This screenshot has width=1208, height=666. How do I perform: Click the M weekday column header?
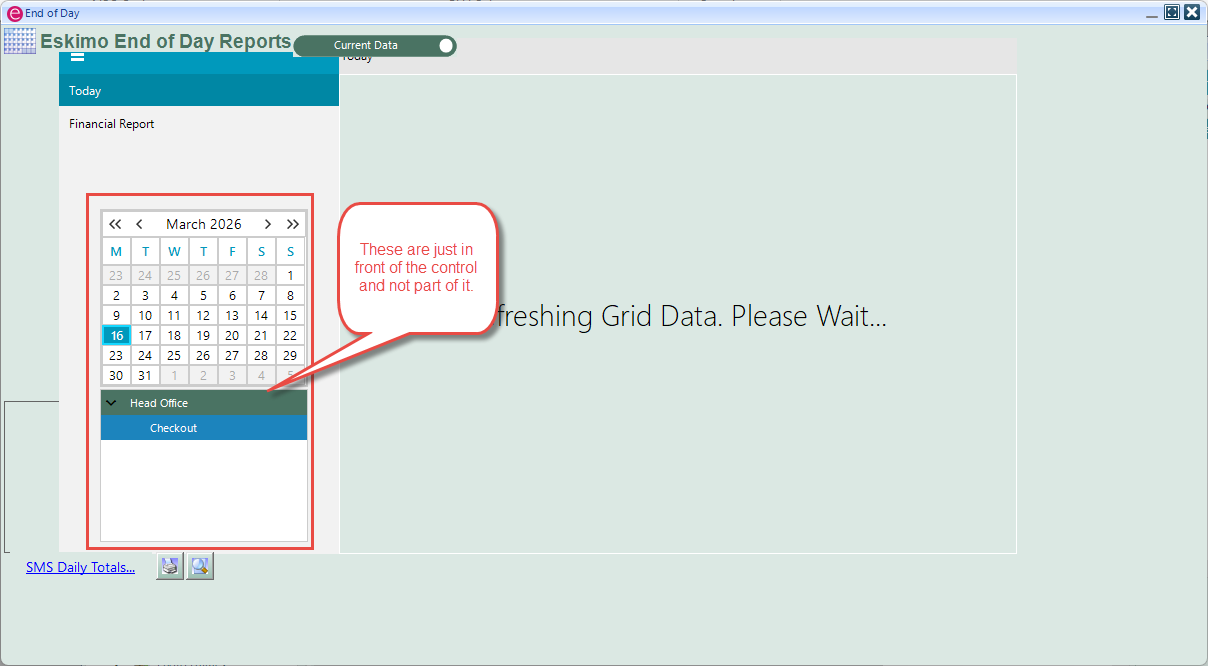click(x=116, y=251)
